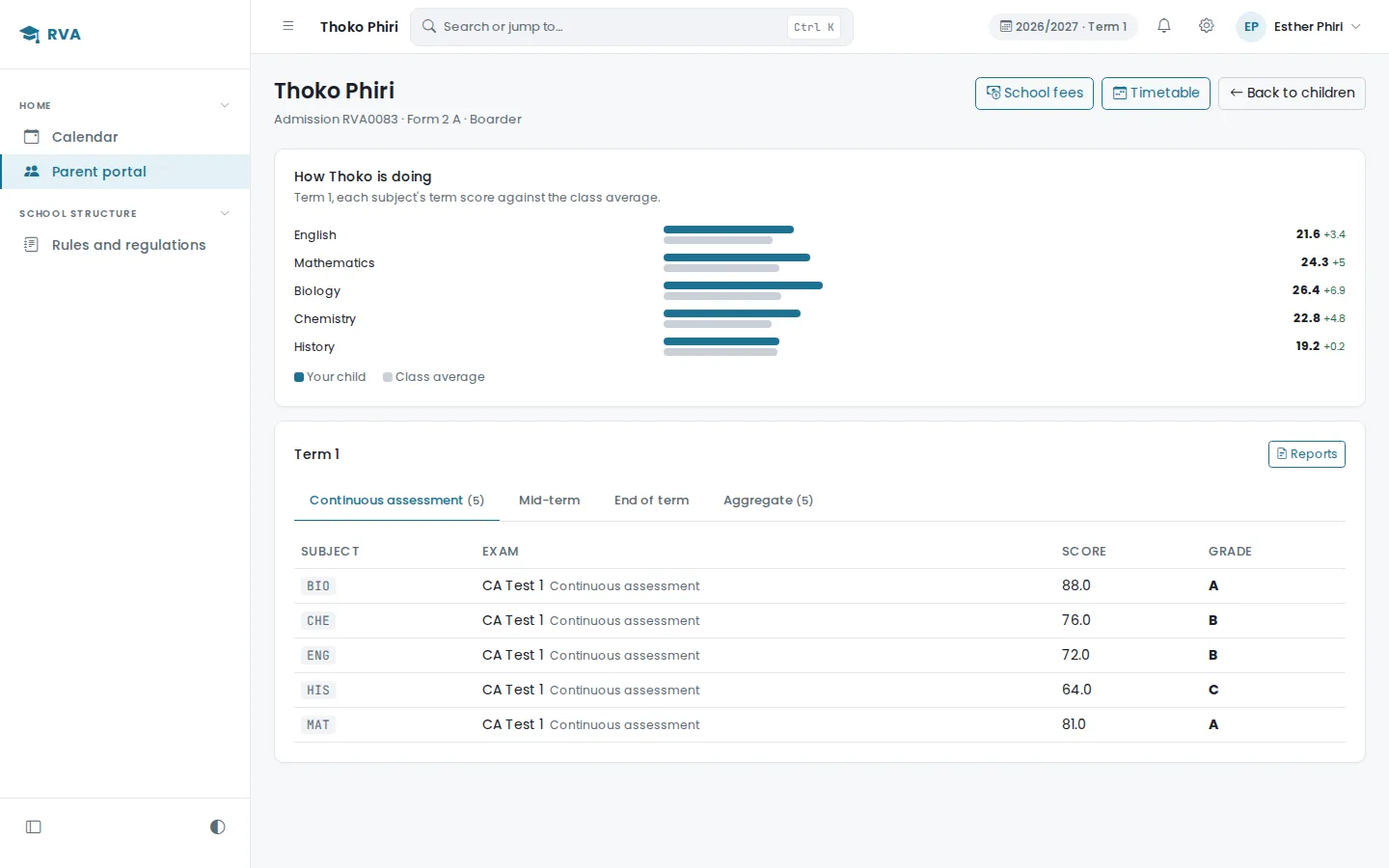Click the GRADE column header
This screenshot has height=868, width=1389.
click(1230, 552)
